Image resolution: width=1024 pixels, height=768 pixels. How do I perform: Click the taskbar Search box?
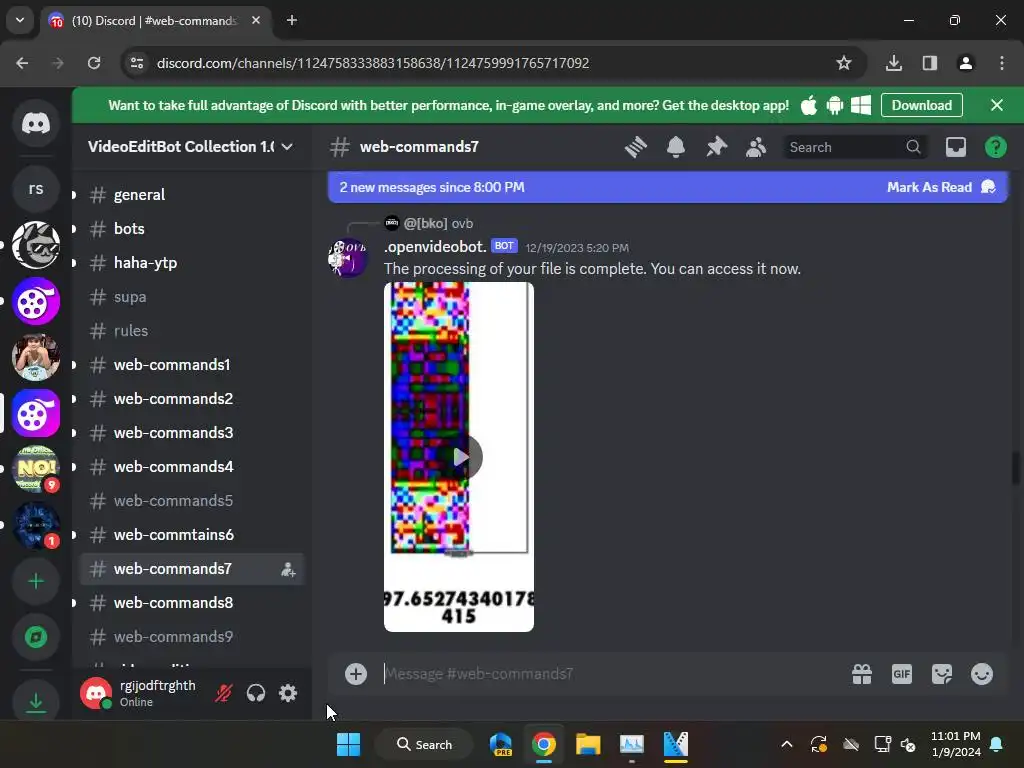point(424,744)
